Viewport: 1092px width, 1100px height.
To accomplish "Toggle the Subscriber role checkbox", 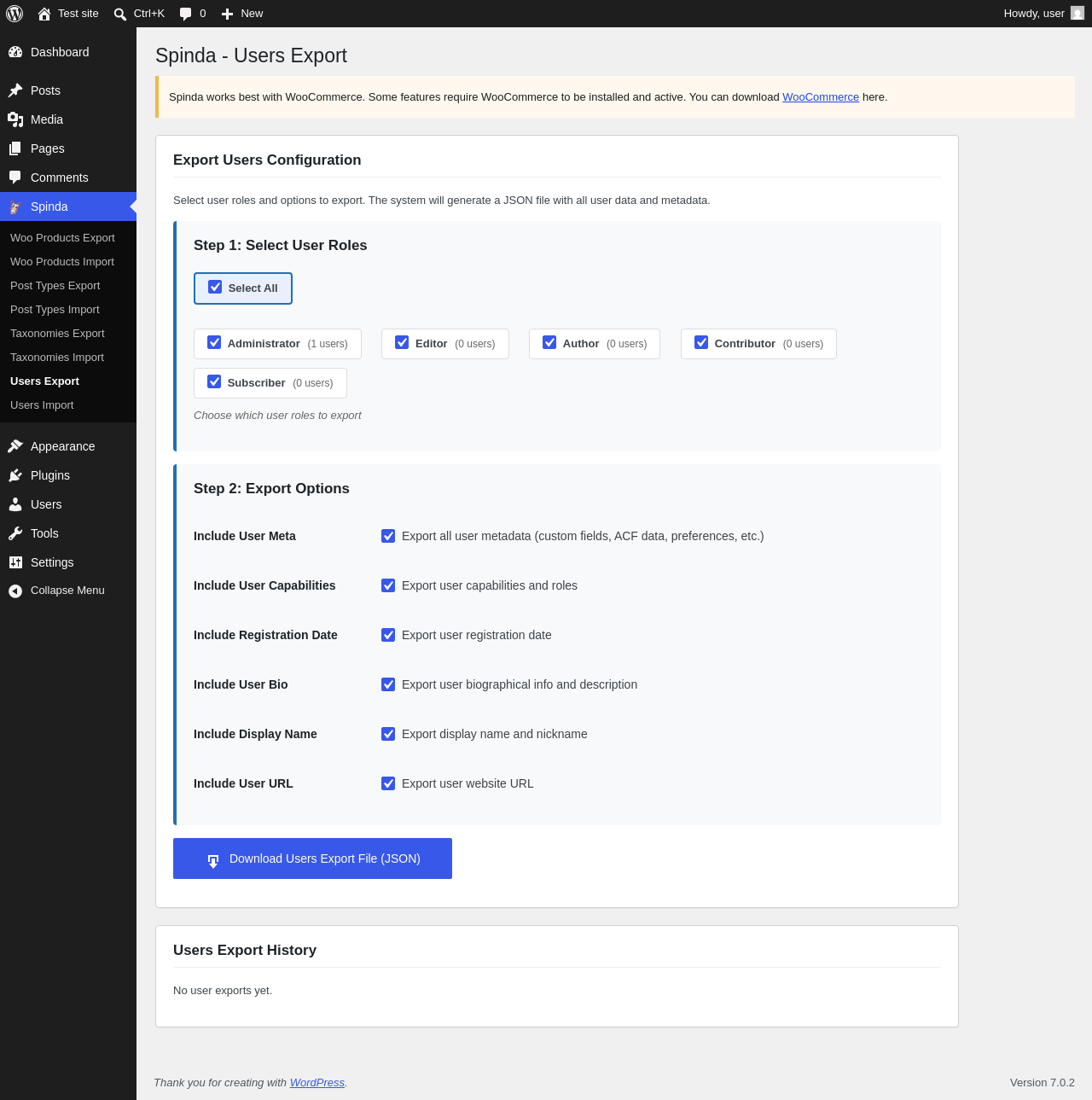I will (214, 381).
